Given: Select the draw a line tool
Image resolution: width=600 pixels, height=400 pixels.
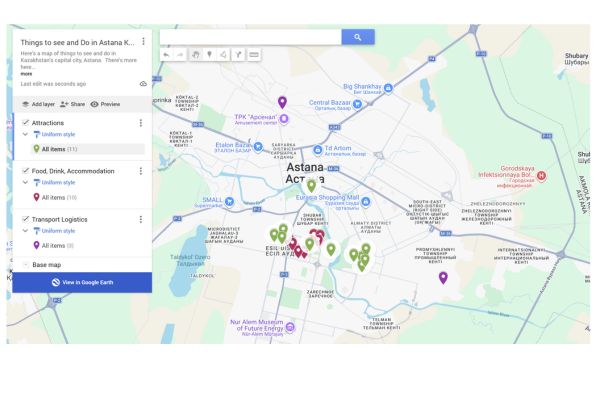Looking at the screenshot, I should 223,55.
